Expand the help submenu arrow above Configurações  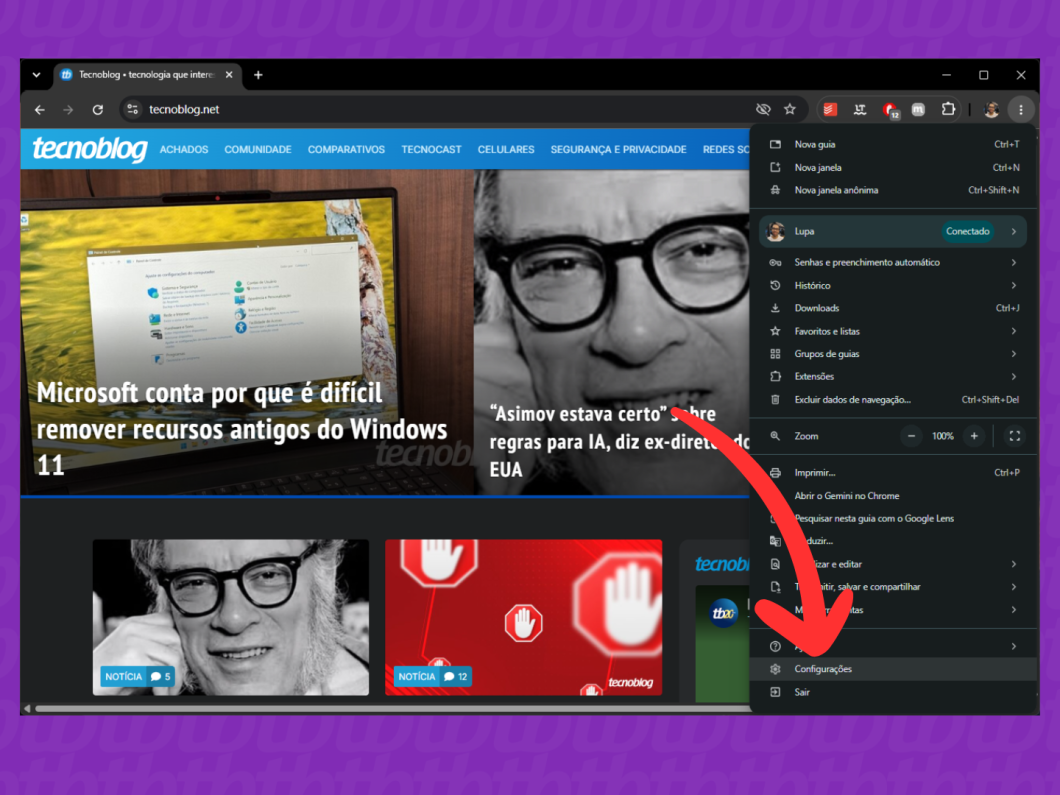(x=1014, y=646)
